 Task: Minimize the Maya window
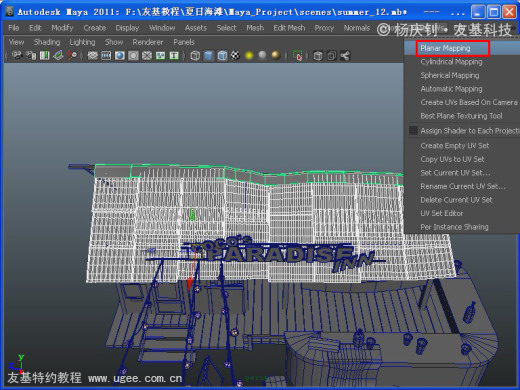click(x=478, y=12)
